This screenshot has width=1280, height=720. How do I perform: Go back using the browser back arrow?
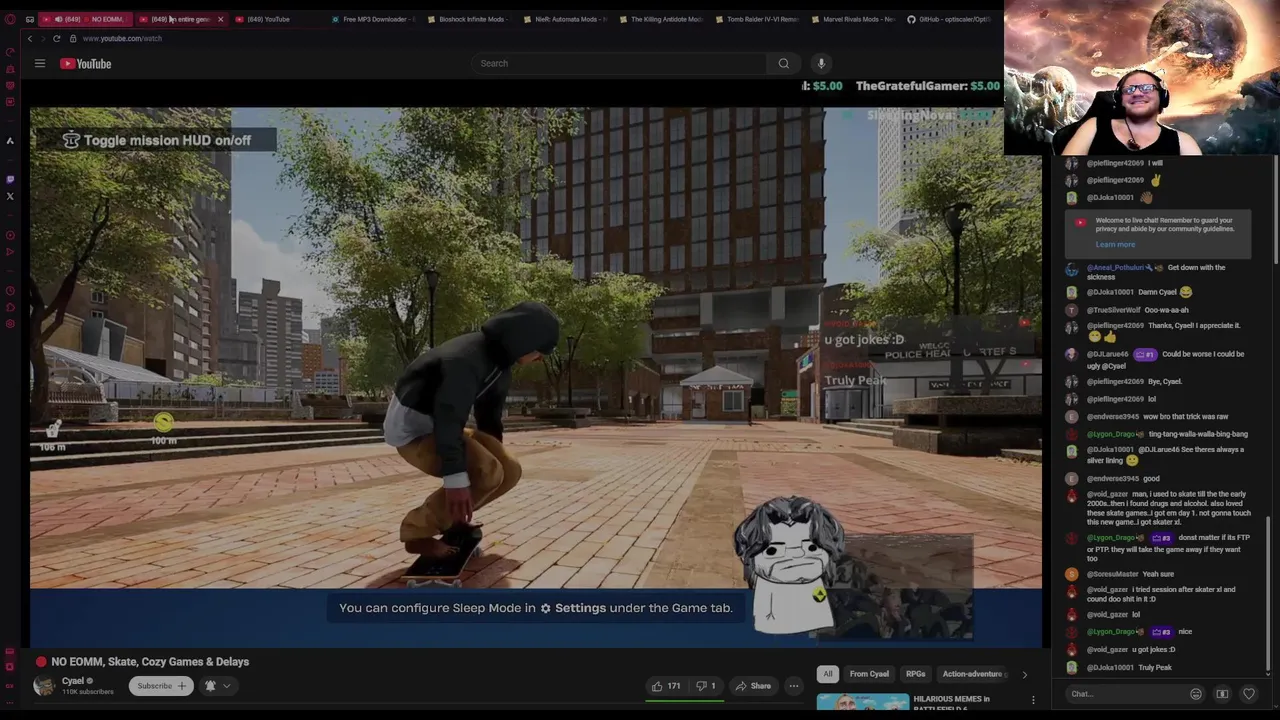[30, 38]
